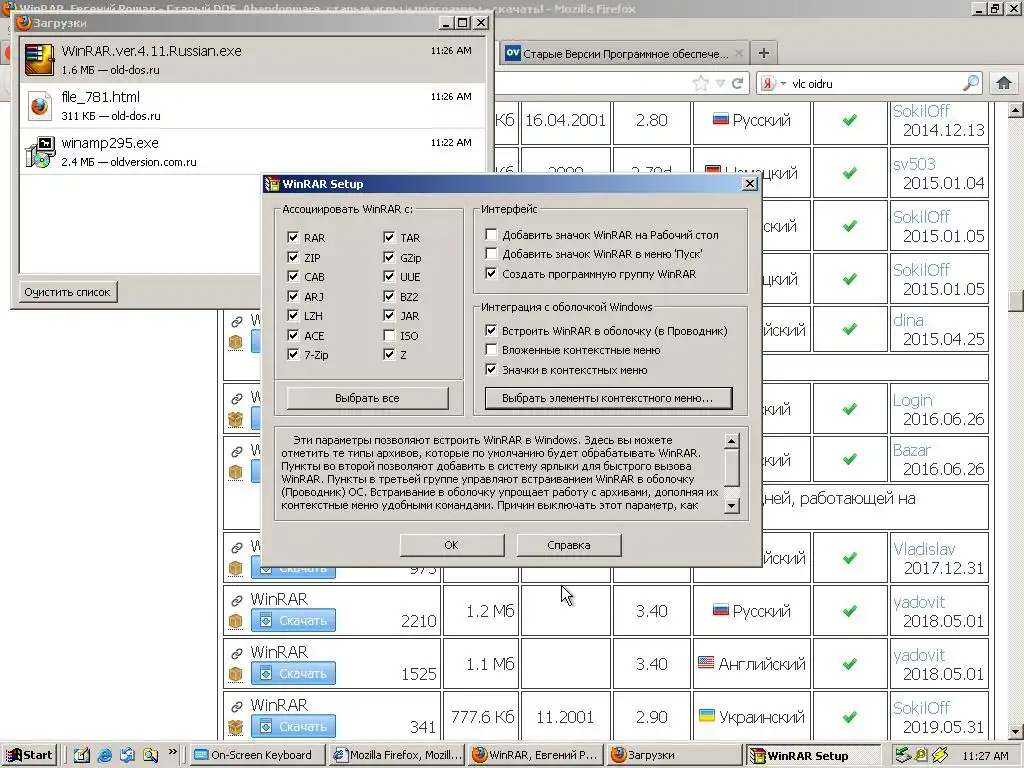Switch to 'Загрузки' taskbar item
The image size is (1024, 768).
(673, 755)
